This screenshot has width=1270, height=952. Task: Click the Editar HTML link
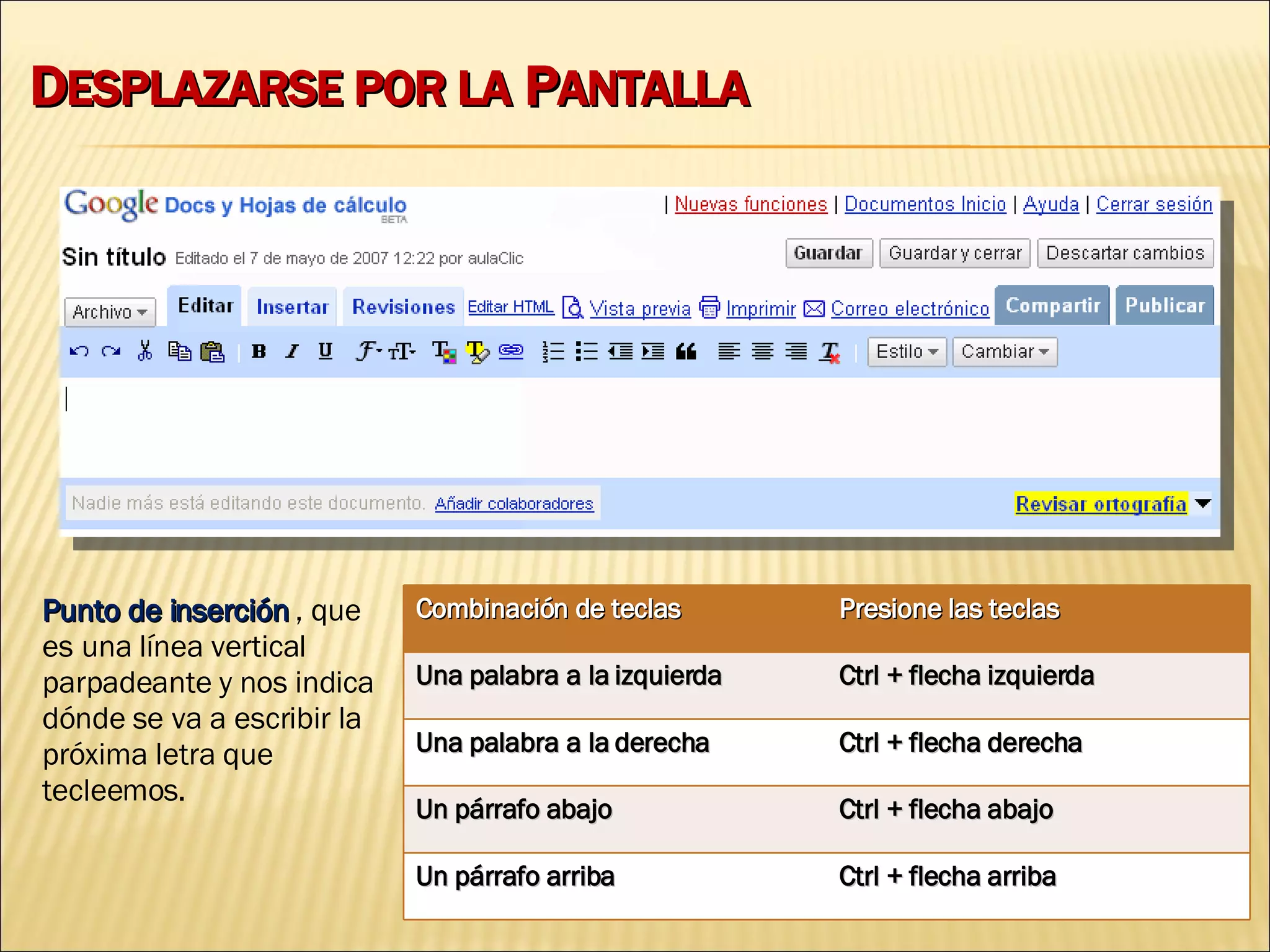pos(510,307)
